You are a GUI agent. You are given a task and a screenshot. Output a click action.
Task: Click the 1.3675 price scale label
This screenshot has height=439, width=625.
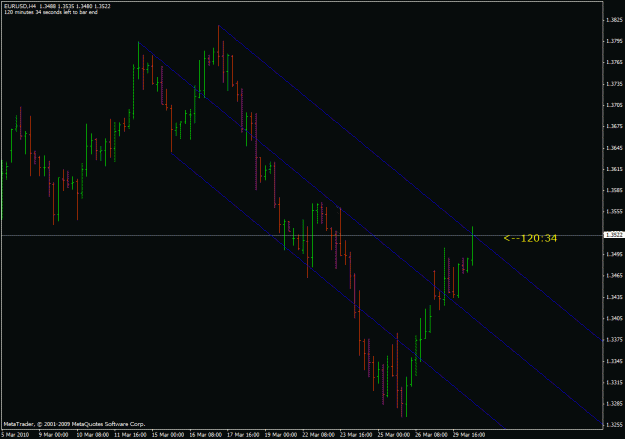(x=614, y=126)
